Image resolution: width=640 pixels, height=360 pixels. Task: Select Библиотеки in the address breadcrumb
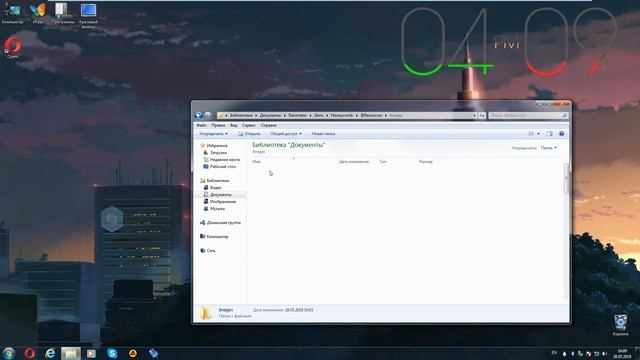tap(241, 116)
